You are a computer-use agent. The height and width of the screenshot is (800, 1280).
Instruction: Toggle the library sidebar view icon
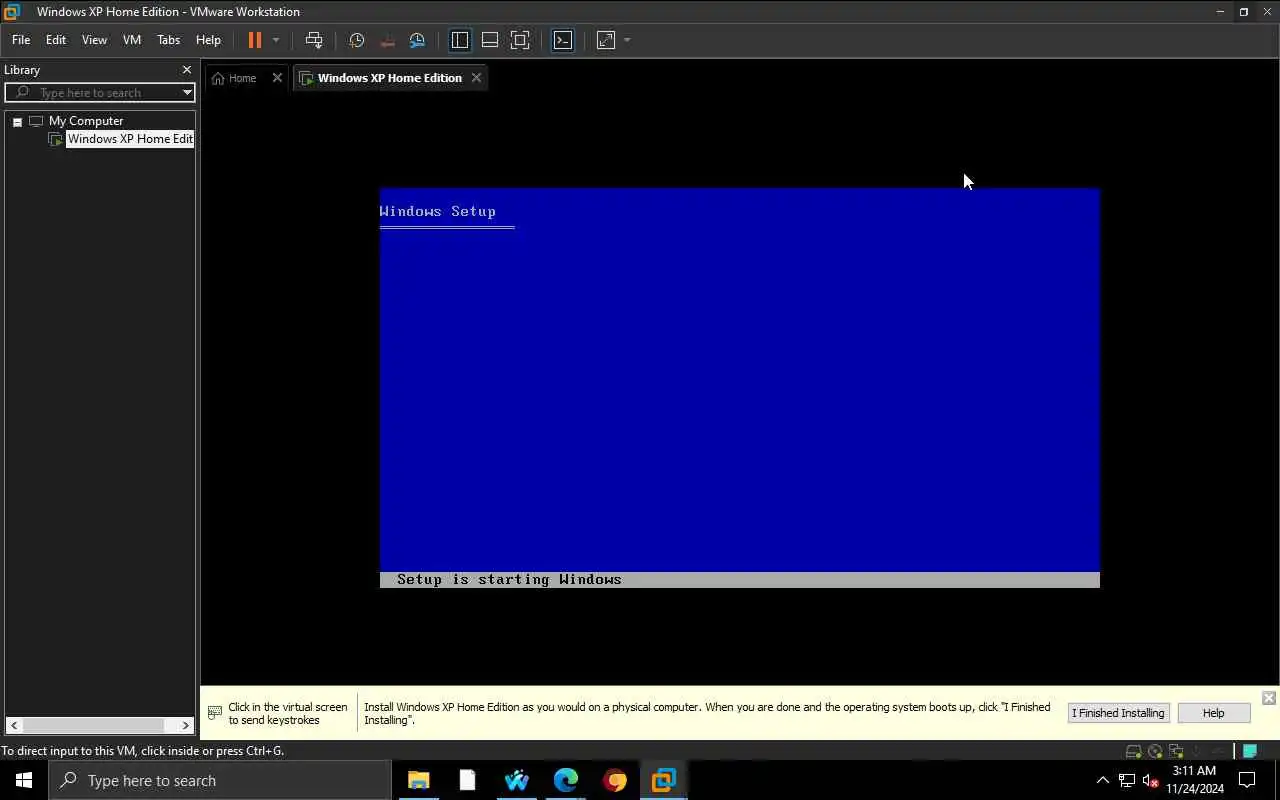pos(460,40)
